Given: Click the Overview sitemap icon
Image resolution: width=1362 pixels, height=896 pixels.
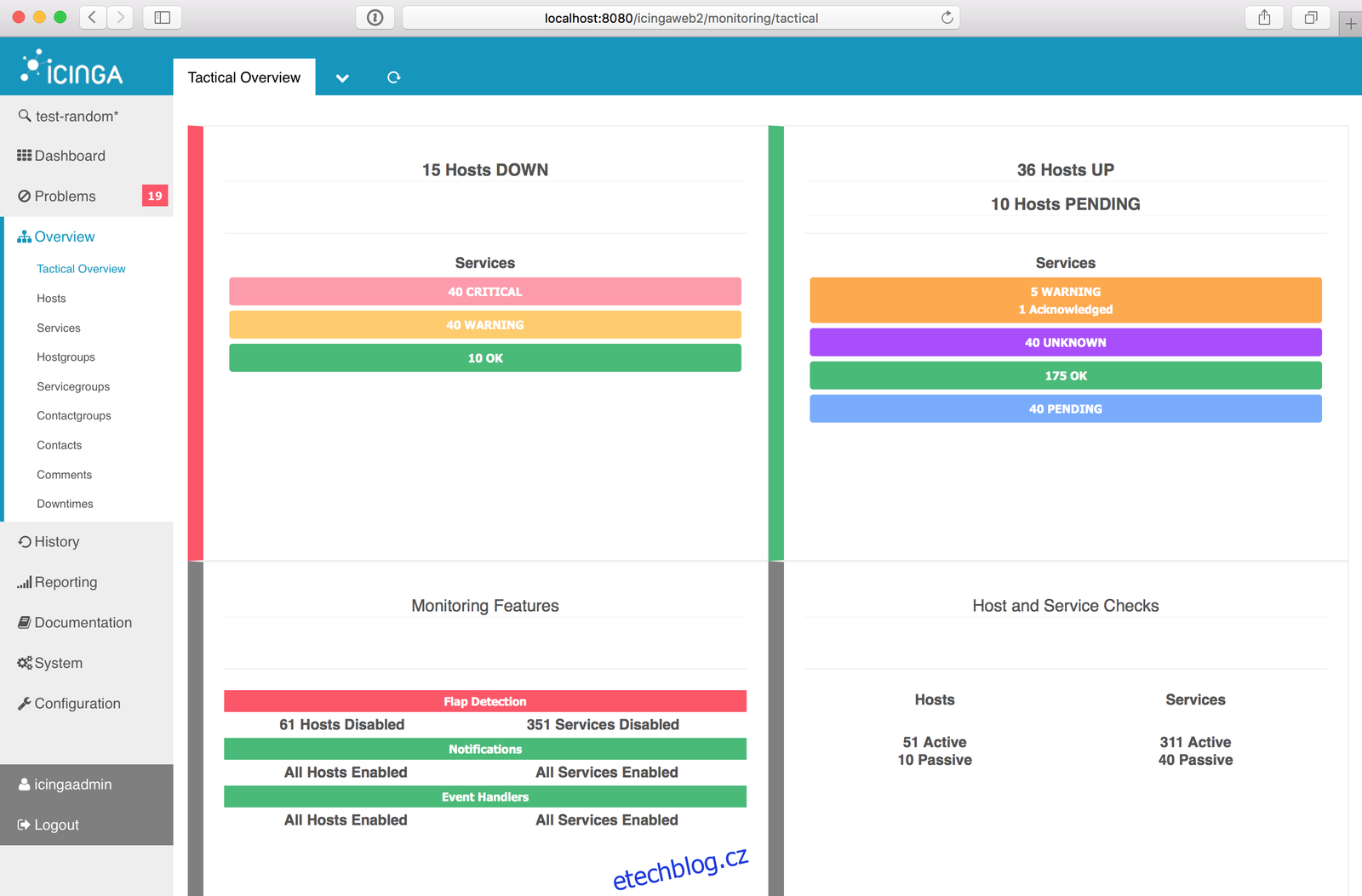Looking at the screenshot, I should tap(24, 237).
